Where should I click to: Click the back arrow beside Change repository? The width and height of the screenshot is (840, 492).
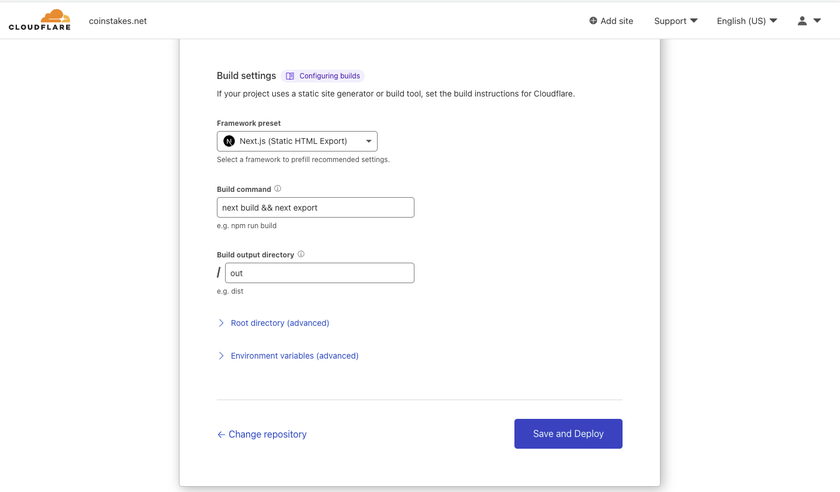tap(221, 435)
